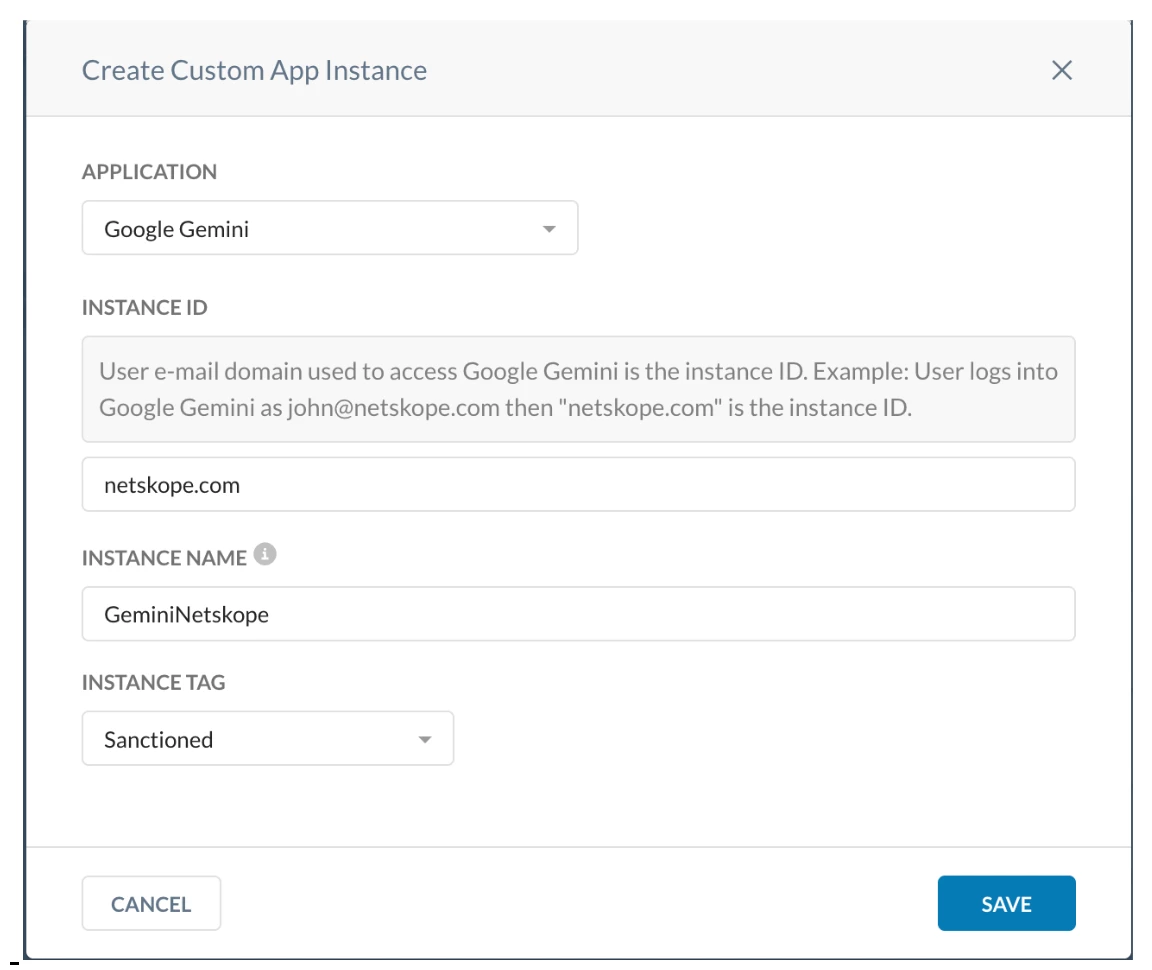Click the APPLICATION field label

tap(149, 172)
